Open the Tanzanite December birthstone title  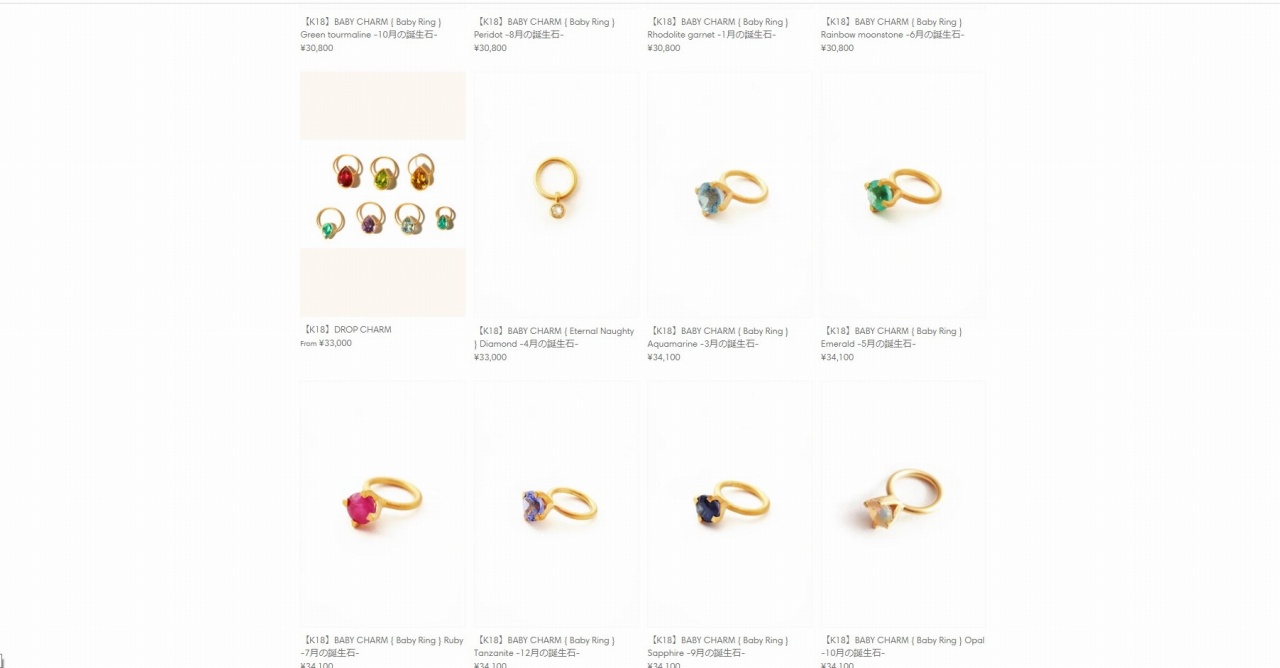click(x=545, y=646)
